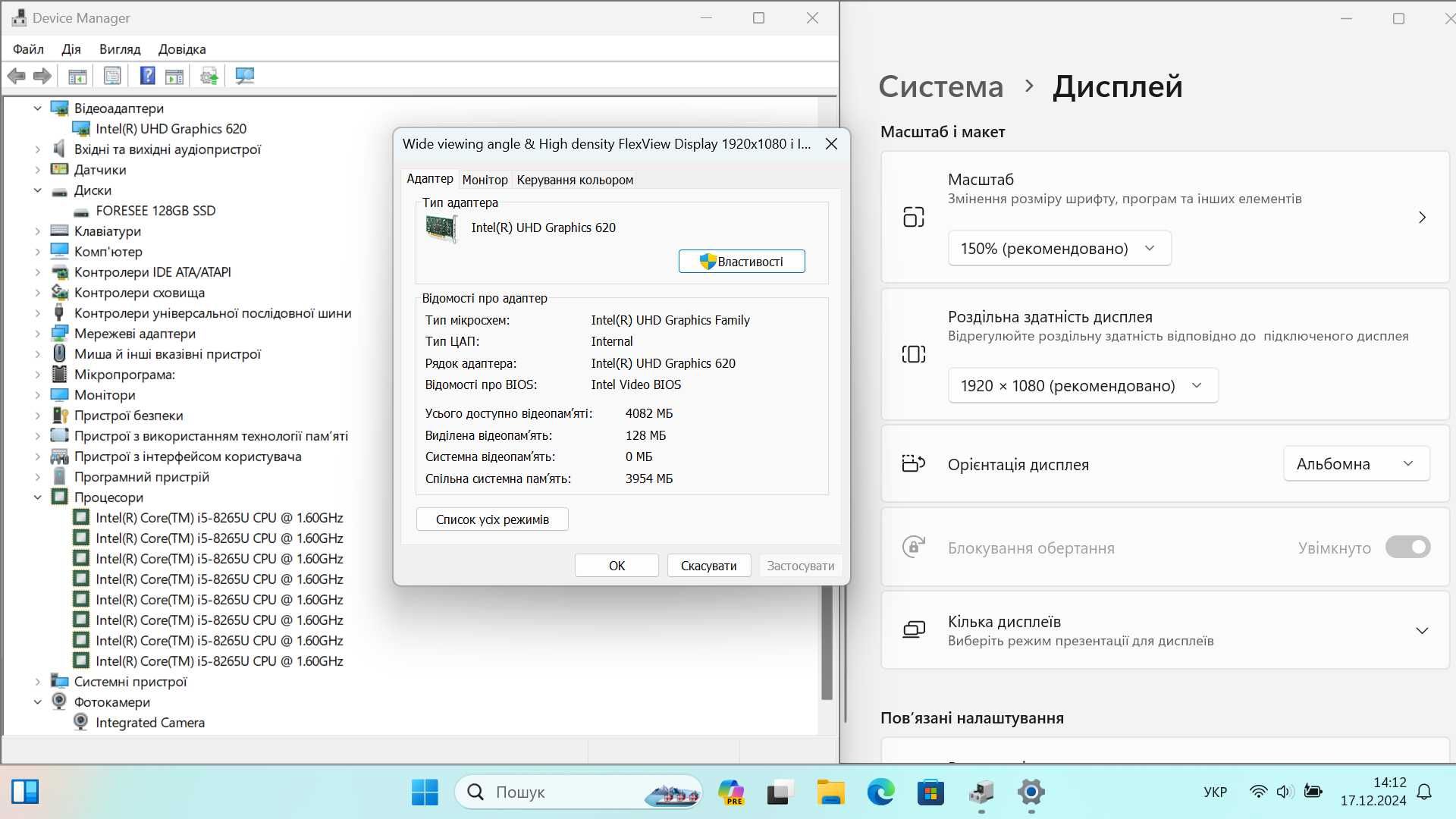Open the 1920 × 1080 resolution dropdown
The width and height of the screenshot is (1456, 819).
pos(1083,386)
